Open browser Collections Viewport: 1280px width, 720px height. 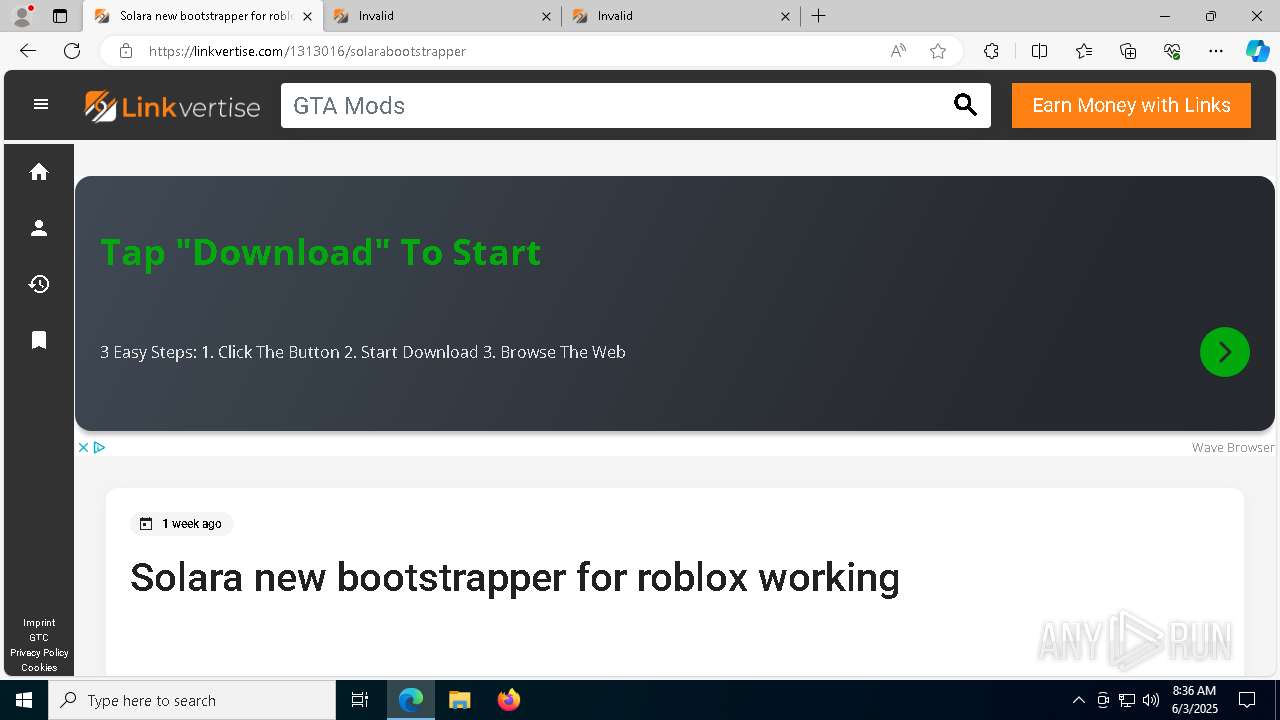(1128, 51)
